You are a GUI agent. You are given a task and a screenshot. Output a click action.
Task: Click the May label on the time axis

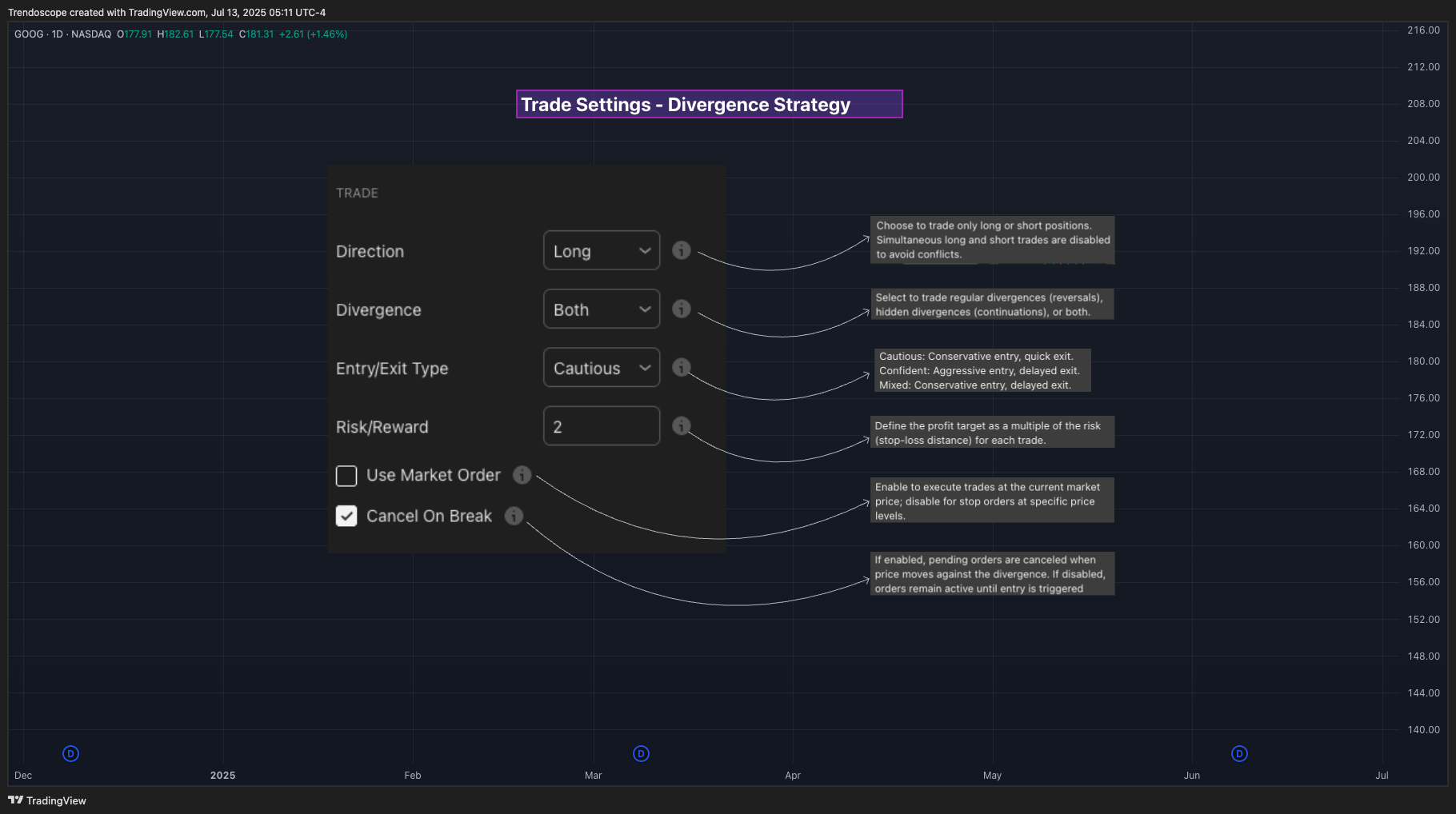click(x=992, y=776)
